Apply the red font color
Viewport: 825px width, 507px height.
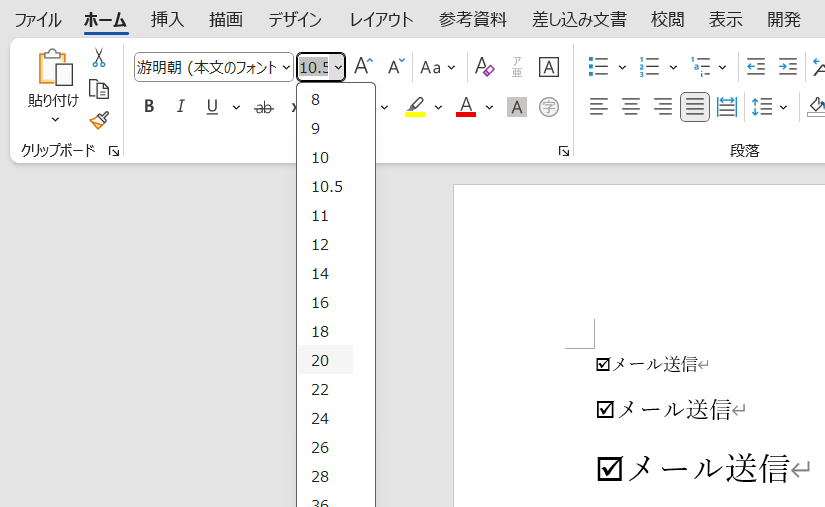pos(466,107)
